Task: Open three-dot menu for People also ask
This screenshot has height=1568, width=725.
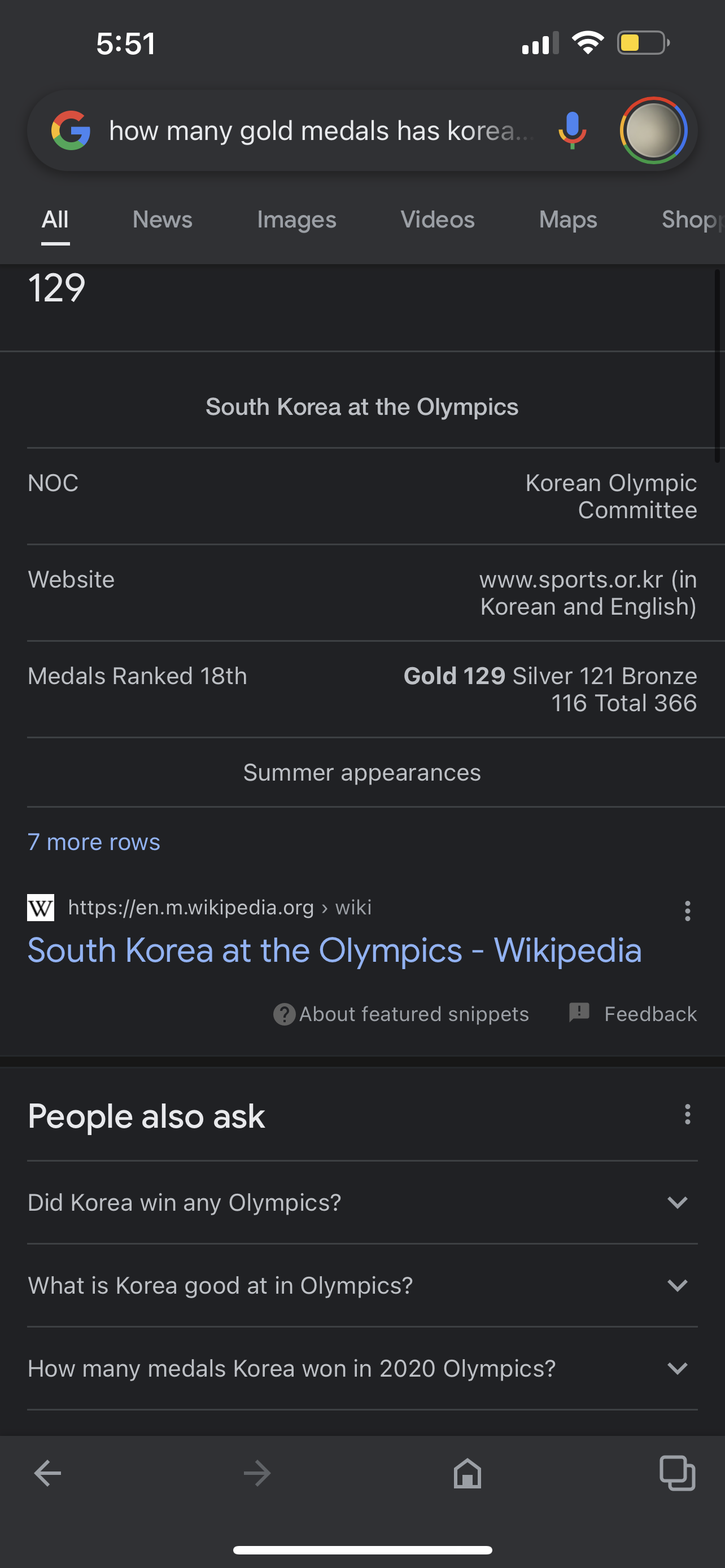Action: pyautogui.click(x=687, y=1114)
